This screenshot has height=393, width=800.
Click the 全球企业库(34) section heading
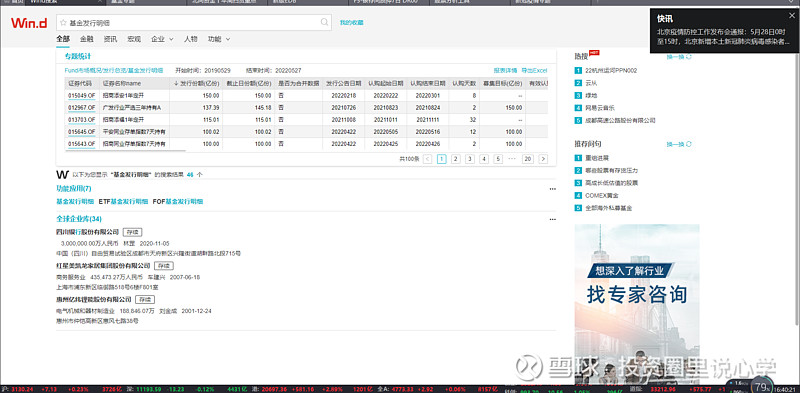79,219
